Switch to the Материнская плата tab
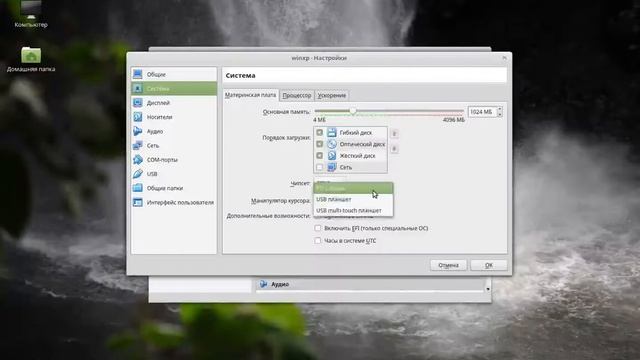 [x=251, y=95]
